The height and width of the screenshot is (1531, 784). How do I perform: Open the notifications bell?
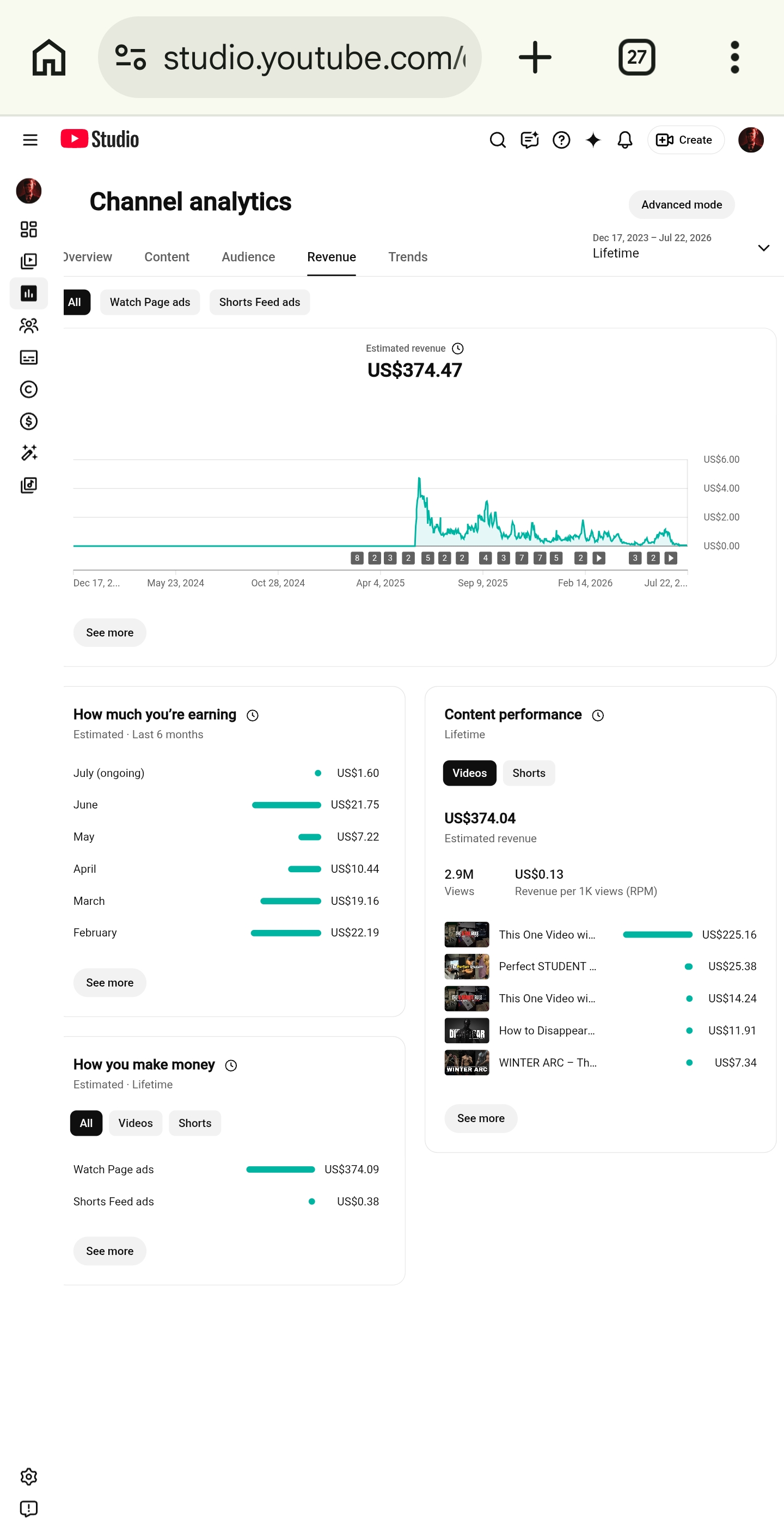[x=624, y=140]
